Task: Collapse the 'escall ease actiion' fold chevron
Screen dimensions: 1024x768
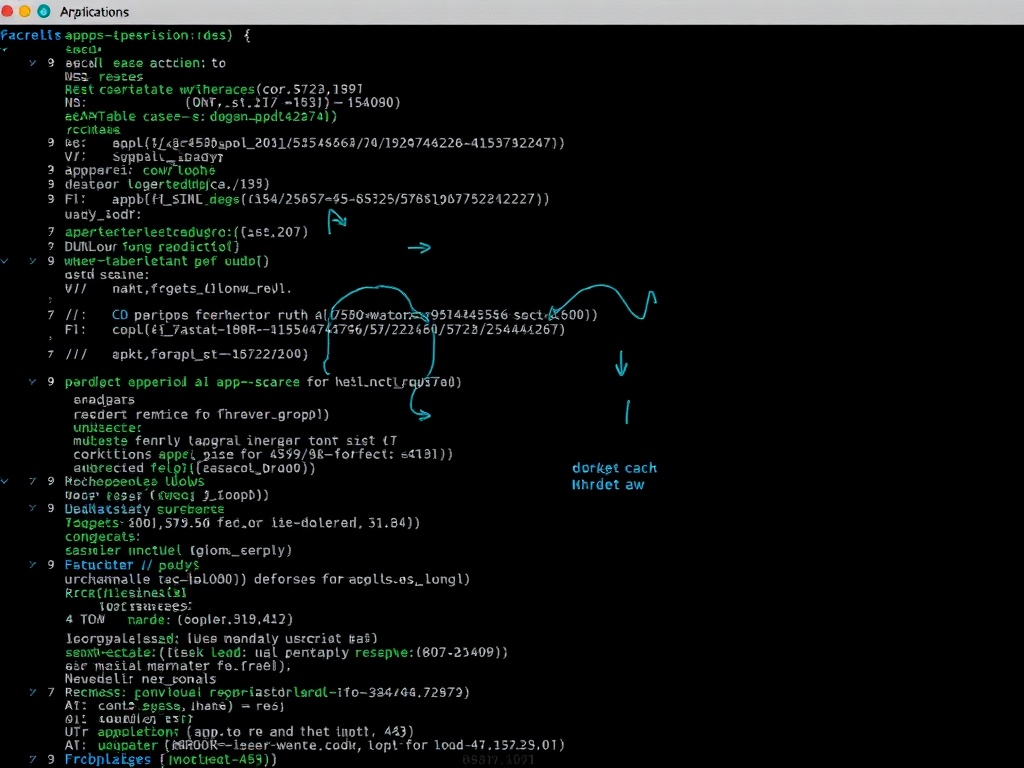Action: (x=33, y=62)
